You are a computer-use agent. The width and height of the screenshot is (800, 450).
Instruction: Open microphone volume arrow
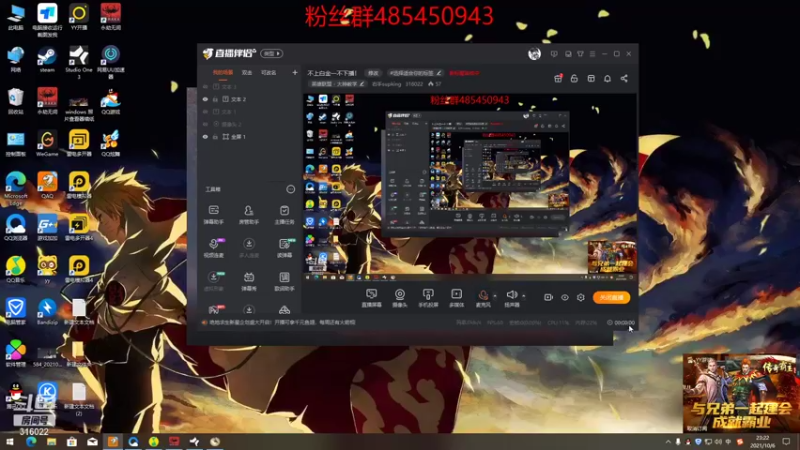point(494,295)
